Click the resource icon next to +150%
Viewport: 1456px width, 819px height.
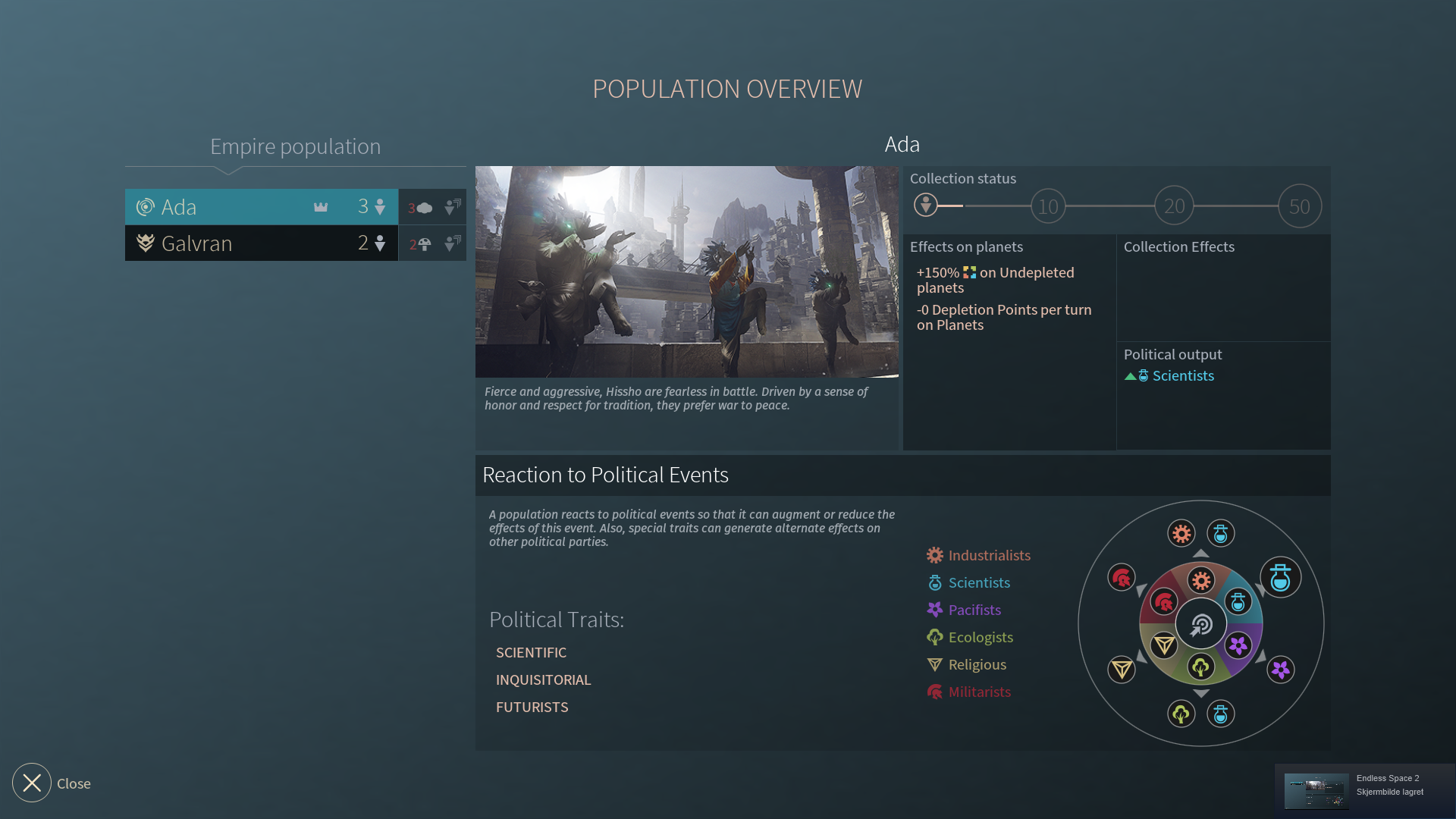pos(970,272)
